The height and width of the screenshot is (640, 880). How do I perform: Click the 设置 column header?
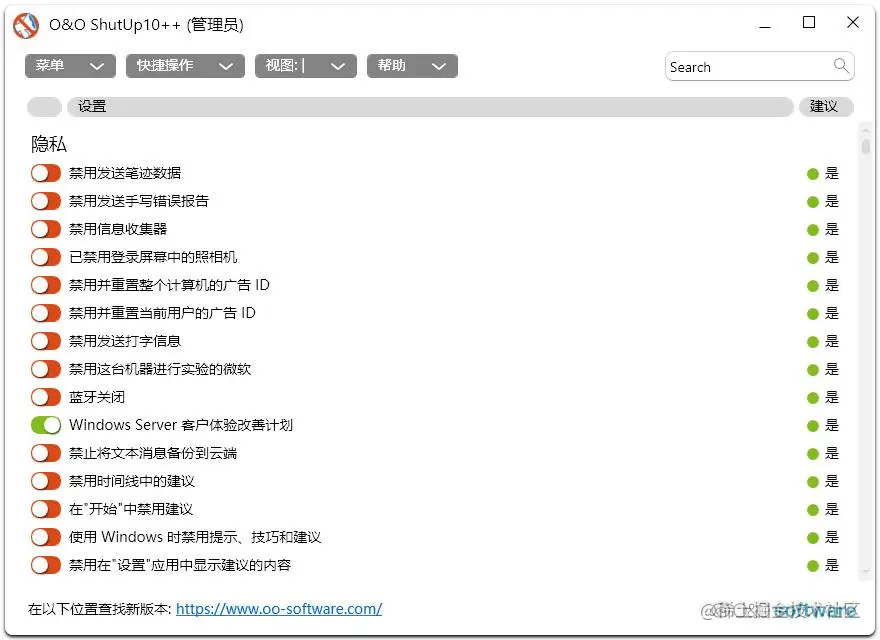pos(430,107)
